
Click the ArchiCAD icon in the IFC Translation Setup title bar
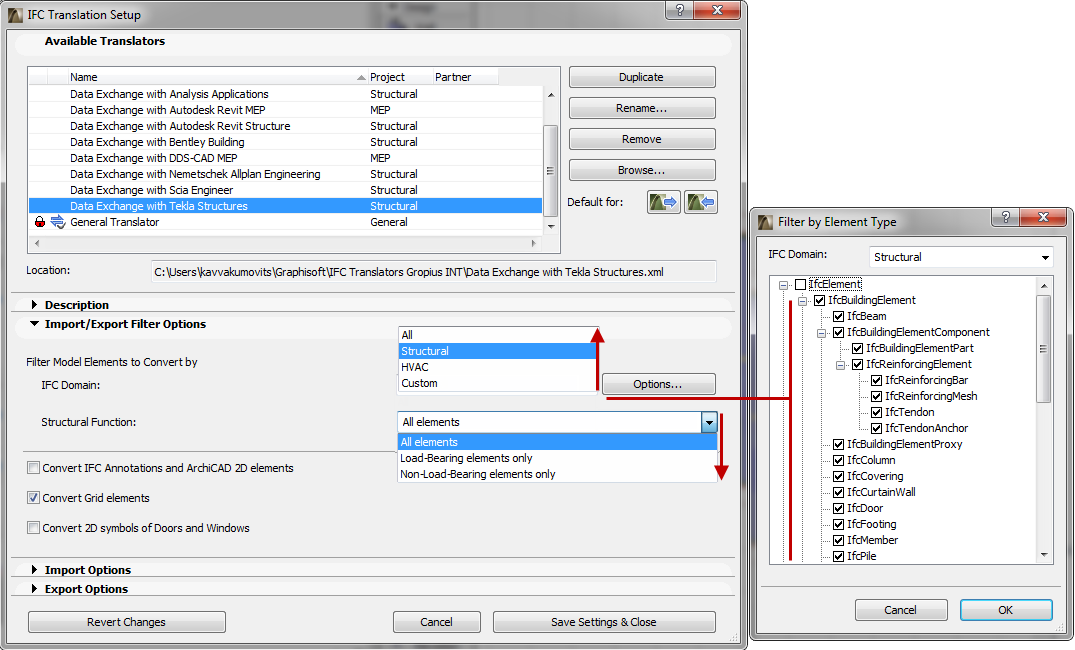[x=15, y=14]
